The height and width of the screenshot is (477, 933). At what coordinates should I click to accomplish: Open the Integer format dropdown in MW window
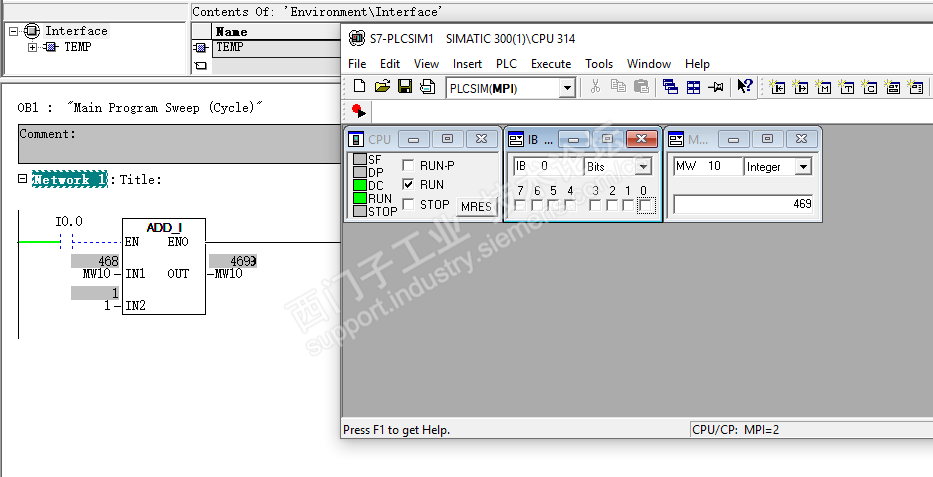pyautogui.click(x=804, y=167)
